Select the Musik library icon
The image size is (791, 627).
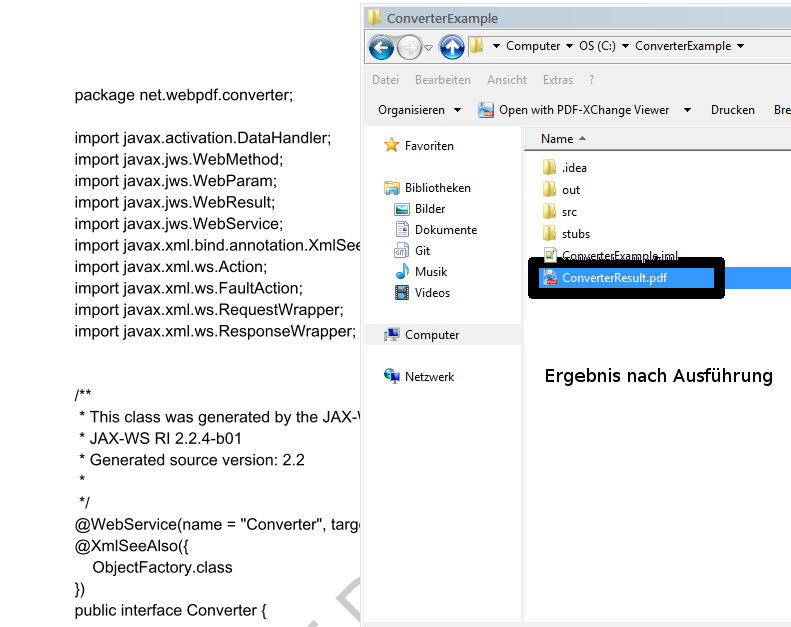tap(402, 272)
